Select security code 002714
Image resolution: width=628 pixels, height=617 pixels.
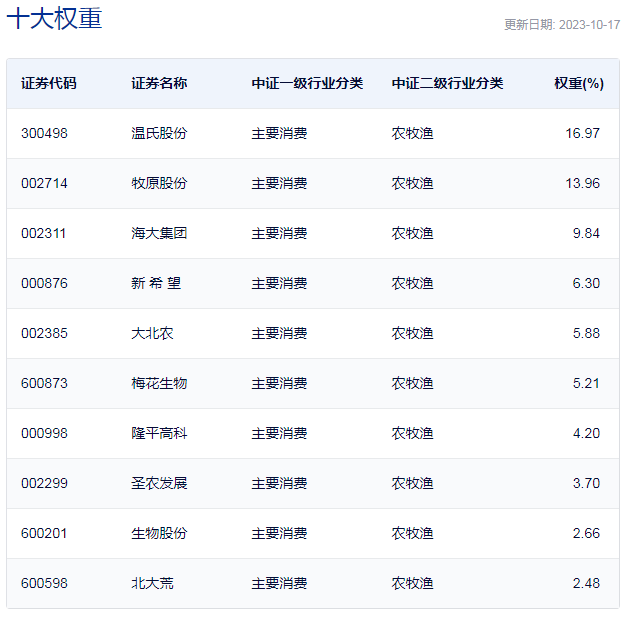point(44,183)
